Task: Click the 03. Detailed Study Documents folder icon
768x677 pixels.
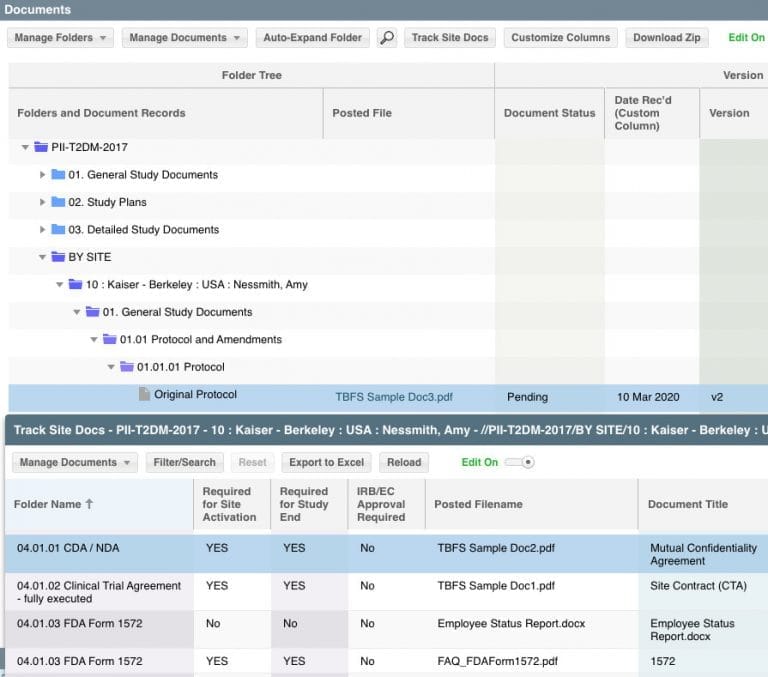Action: pyautogui.click(x=58, y=230)
